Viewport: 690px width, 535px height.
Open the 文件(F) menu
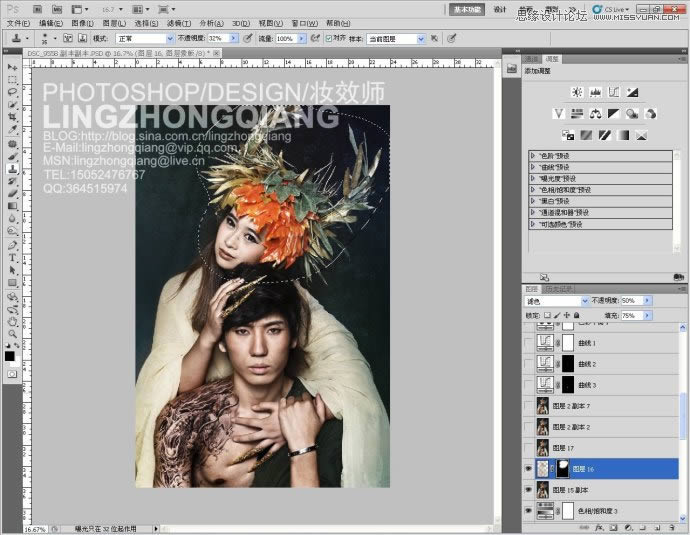(x=18, y=23)
